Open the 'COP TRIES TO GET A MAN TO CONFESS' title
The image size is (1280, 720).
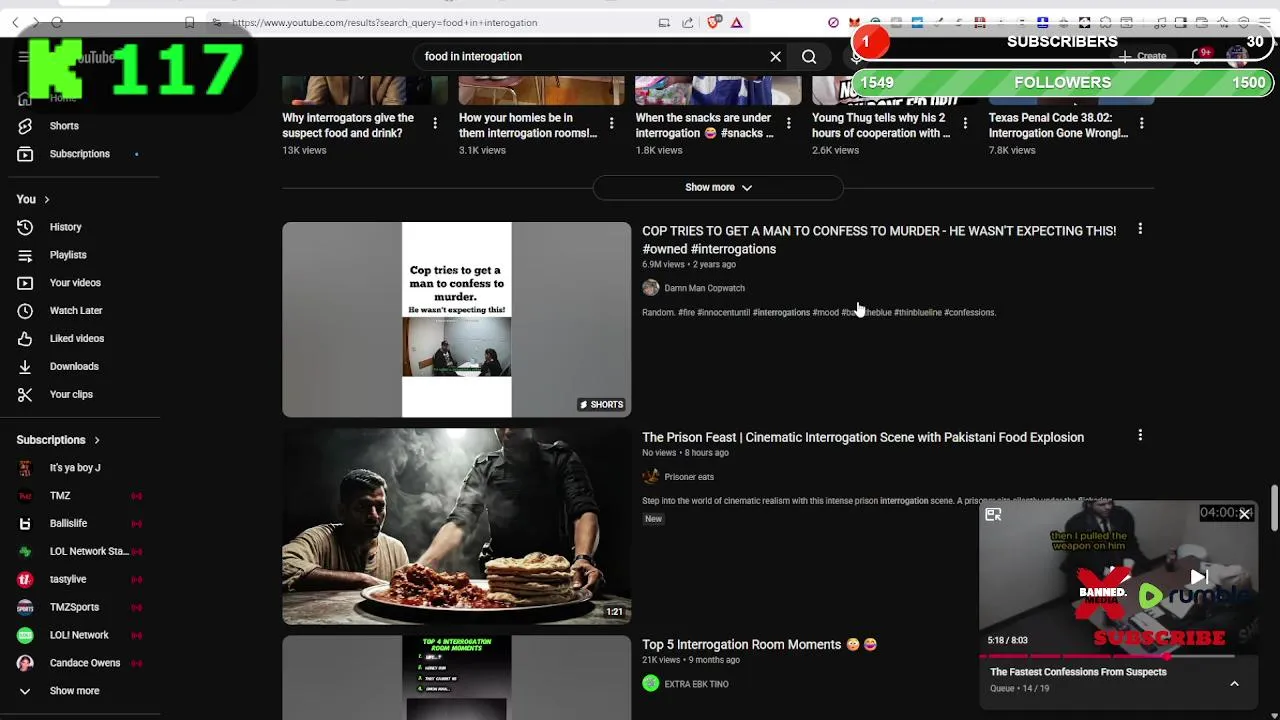tap(879, 240)
